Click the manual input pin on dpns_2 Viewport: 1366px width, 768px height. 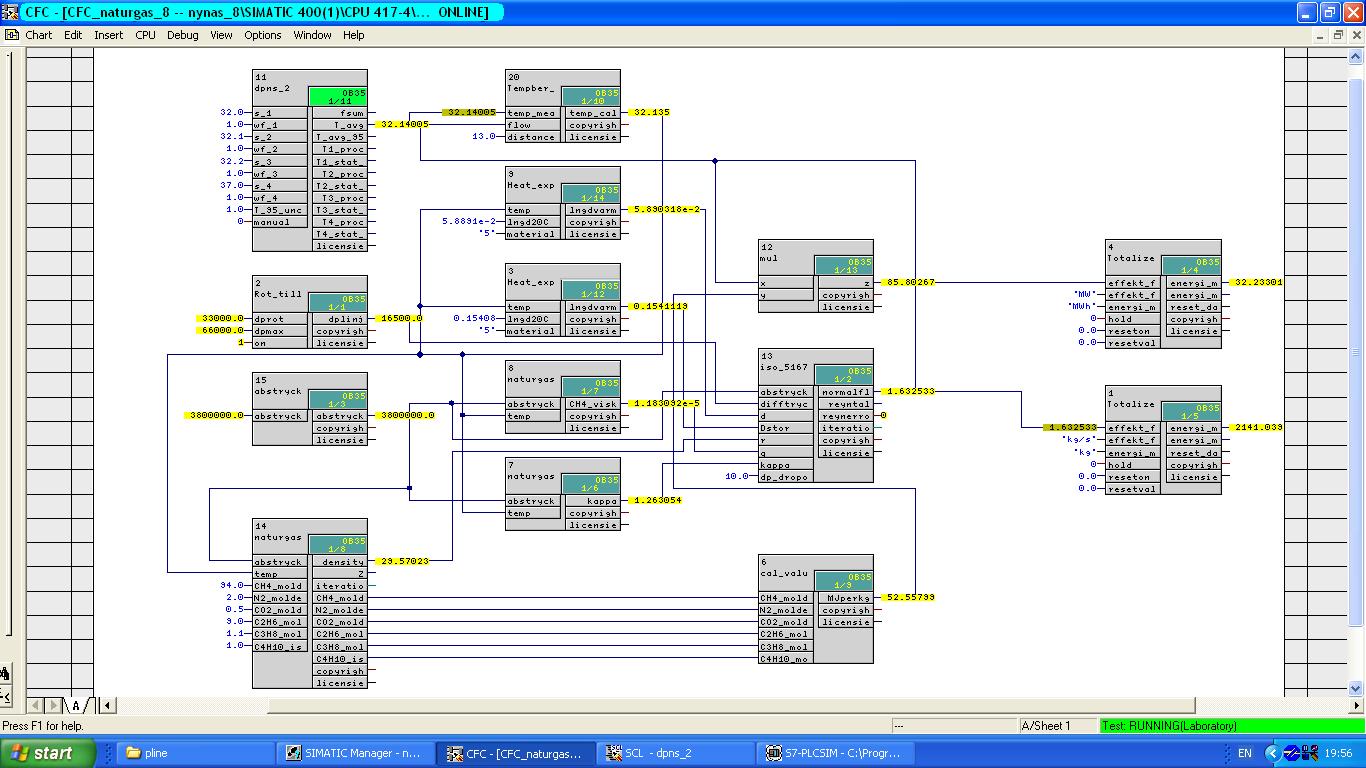[x=280, y=221]
